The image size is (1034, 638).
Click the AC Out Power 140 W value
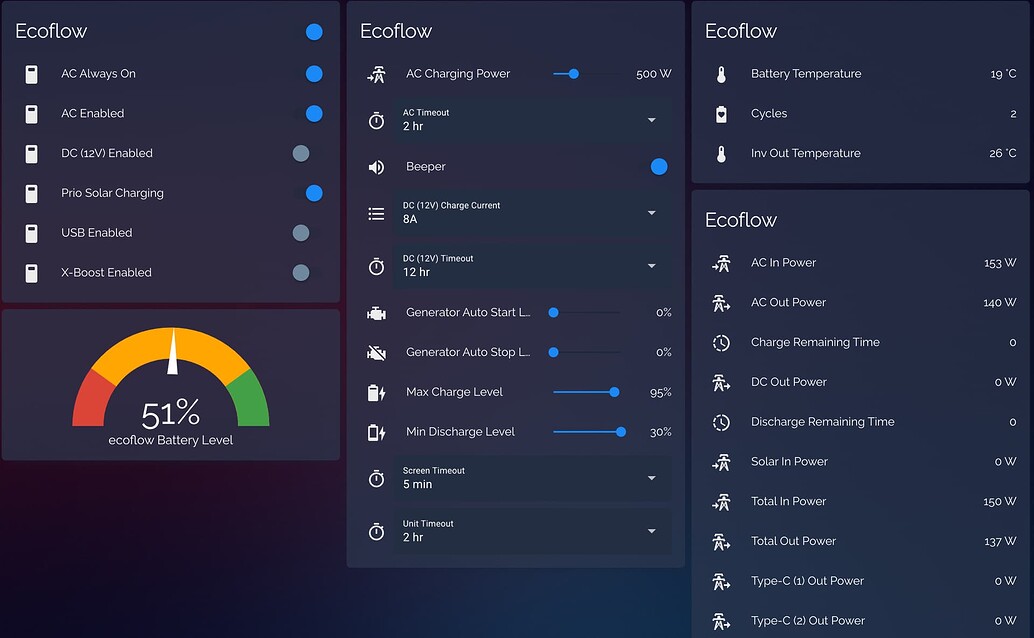[x=1000, y=303]
